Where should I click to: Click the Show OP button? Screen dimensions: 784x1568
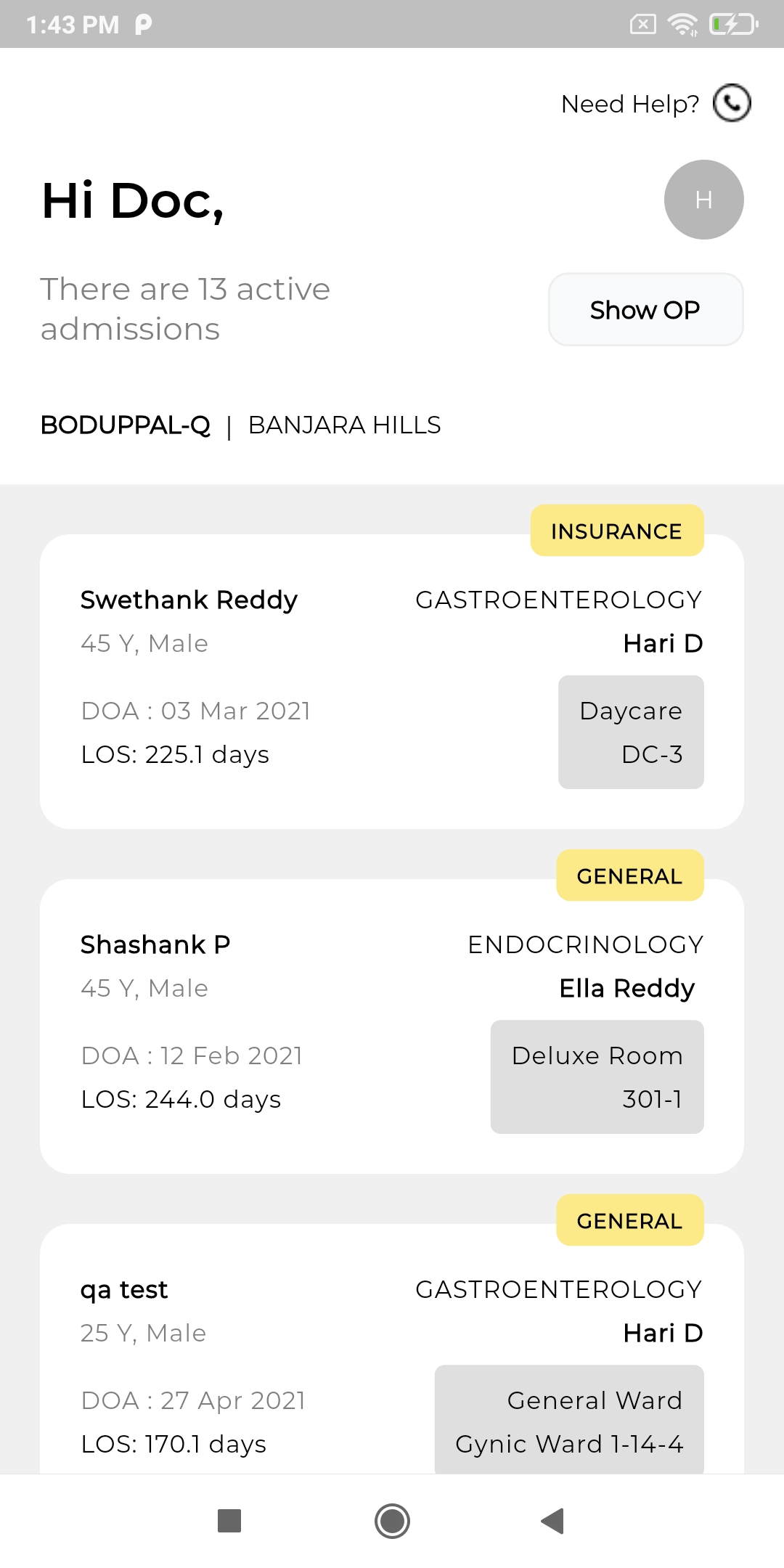tap(645, 310)
